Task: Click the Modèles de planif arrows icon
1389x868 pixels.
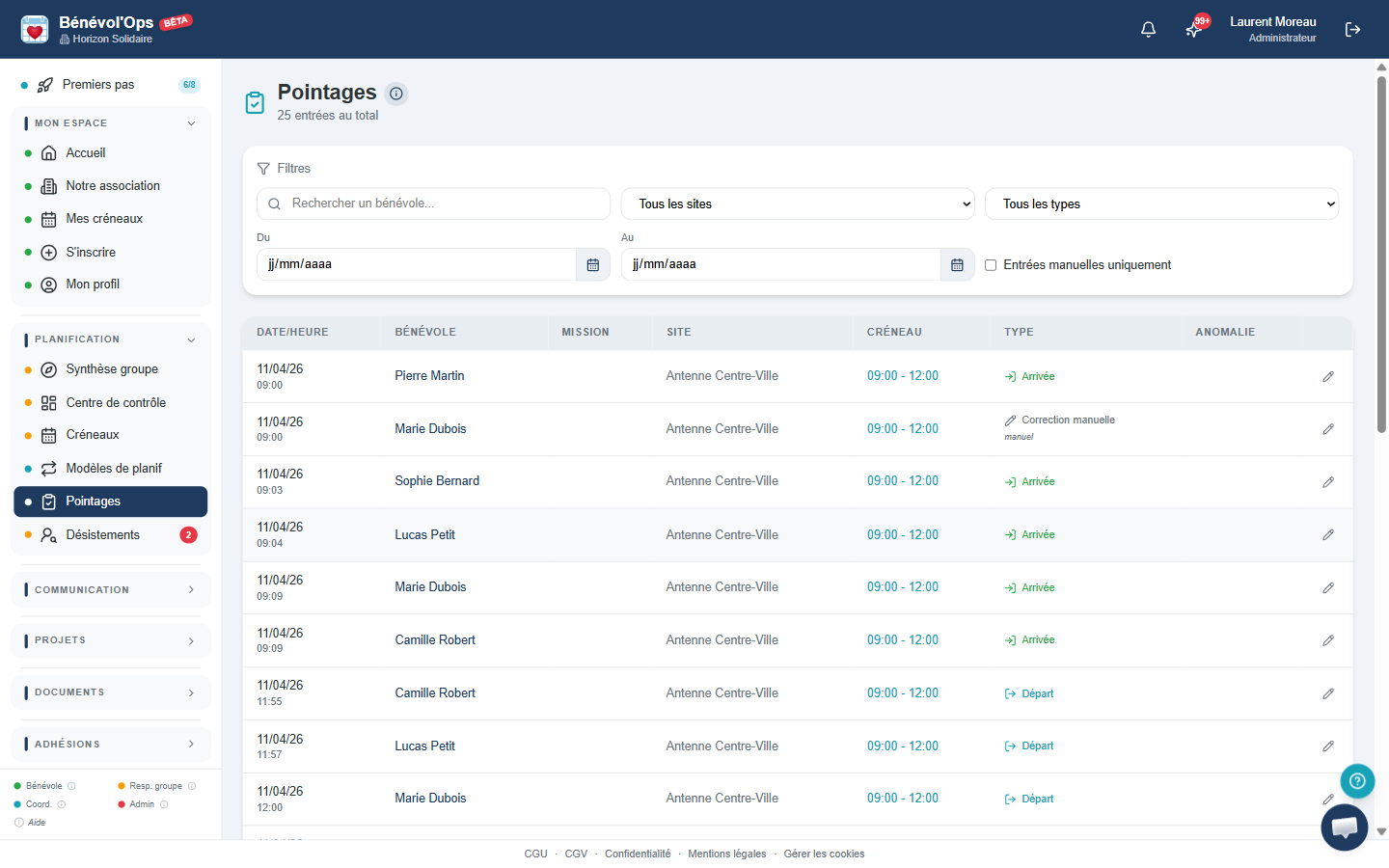Action: [x=49, y=469]
